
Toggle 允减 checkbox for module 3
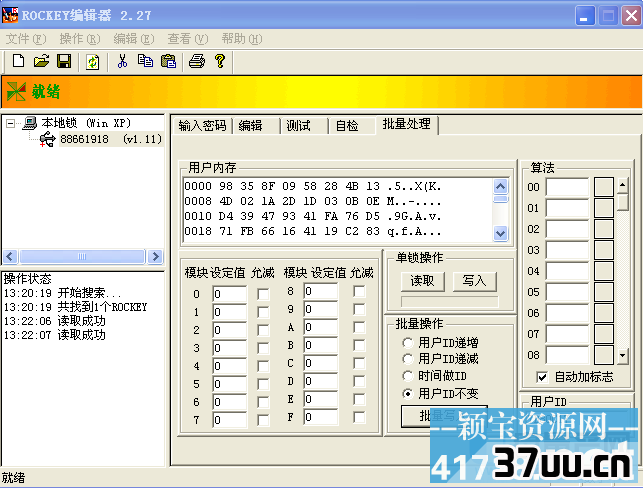263,348
